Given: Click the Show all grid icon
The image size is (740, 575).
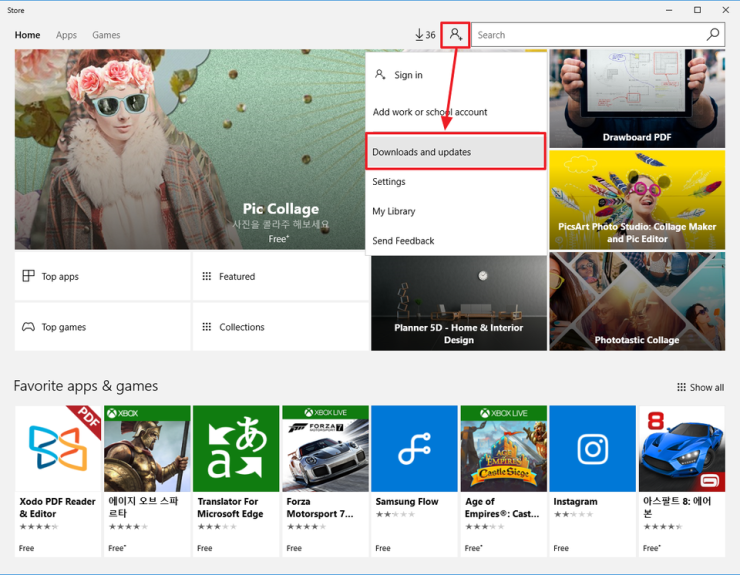Looking at the screenshot, I should point(681,387).
